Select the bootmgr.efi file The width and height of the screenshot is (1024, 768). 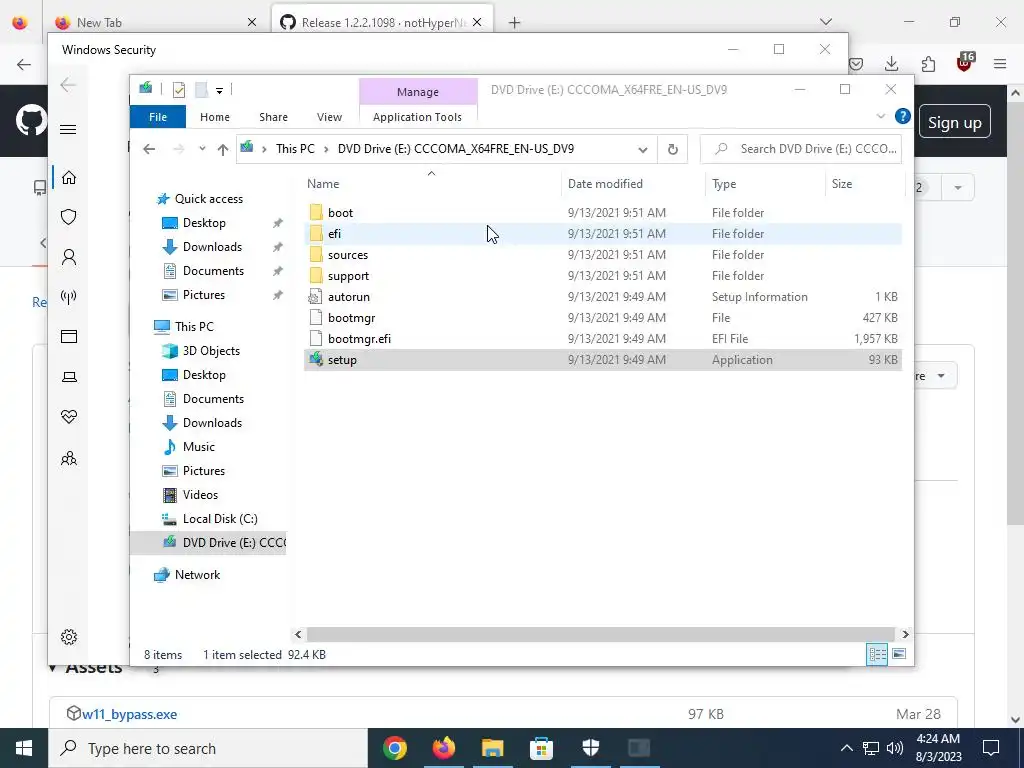pyautogui.click(x=602, y=339)
